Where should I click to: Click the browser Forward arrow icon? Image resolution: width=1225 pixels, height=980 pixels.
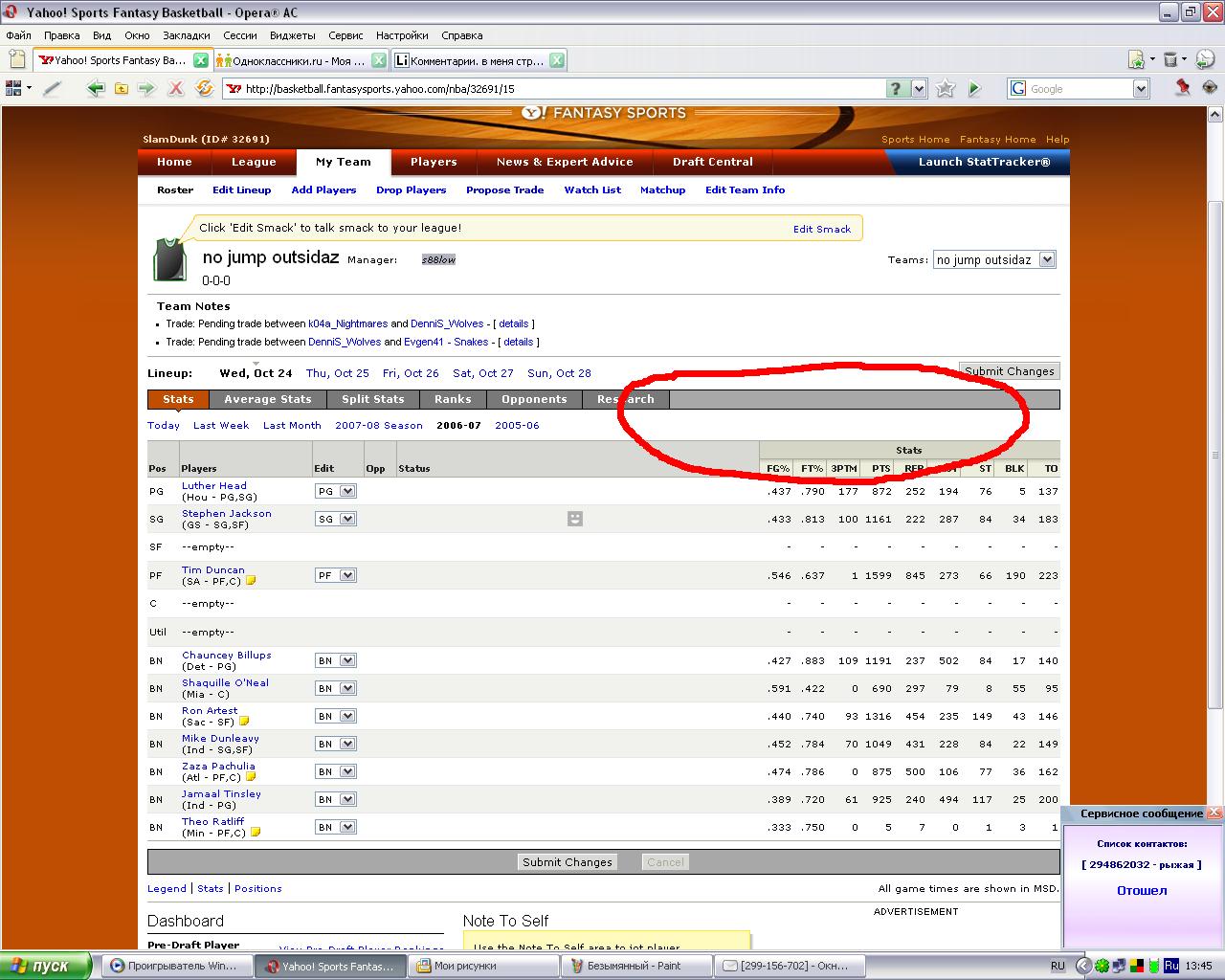pyautogui.click(x=146, y=88)
